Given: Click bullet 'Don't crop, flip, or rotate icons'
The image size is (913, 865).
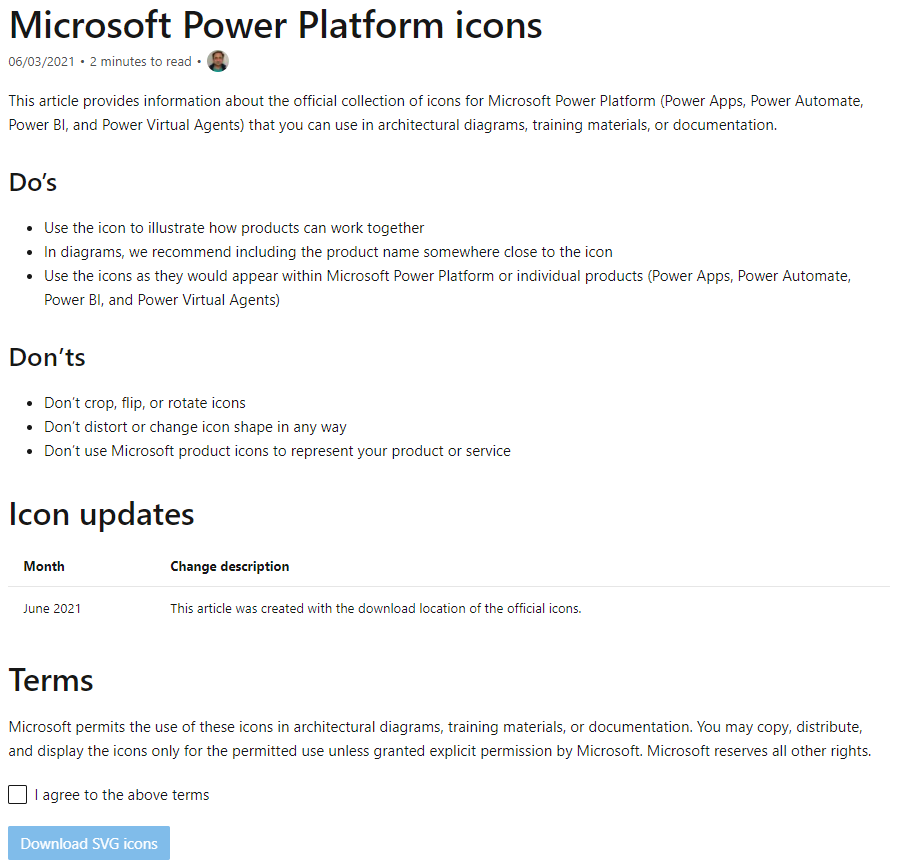Looking at the screenshot, I should (145, 403).
